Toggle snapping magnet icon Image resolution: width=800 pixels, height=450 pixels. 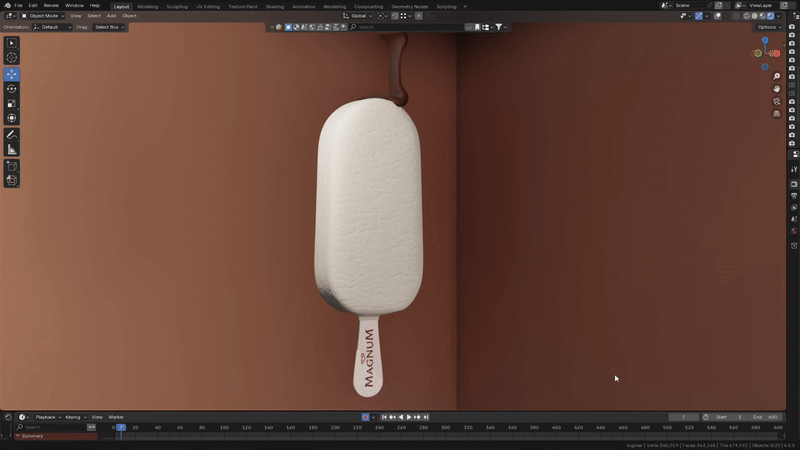click(x=395, y=16)
